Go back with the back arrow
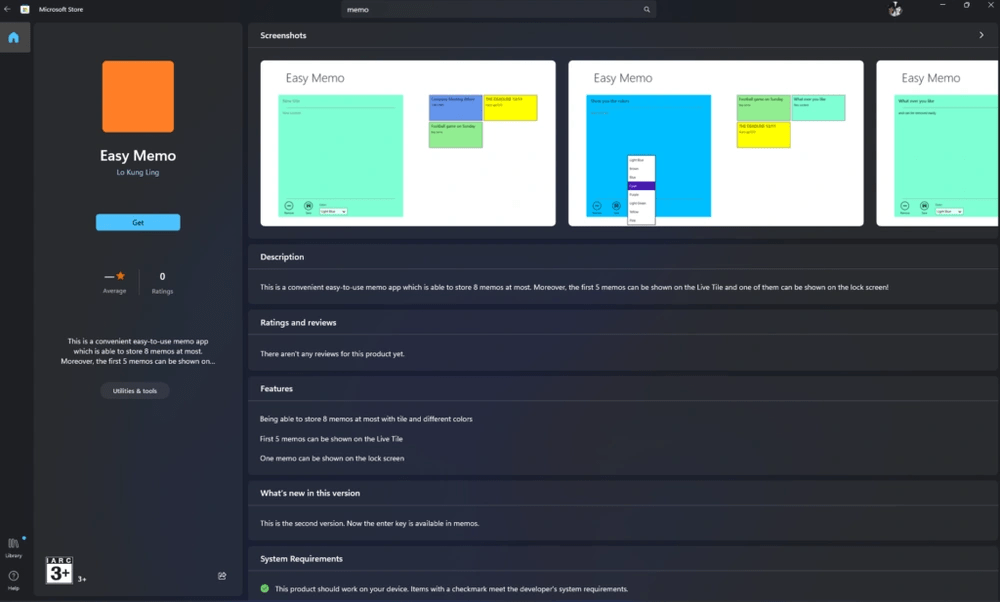Viewport: 1000px width, 602px height. click(x=7, y=9)
